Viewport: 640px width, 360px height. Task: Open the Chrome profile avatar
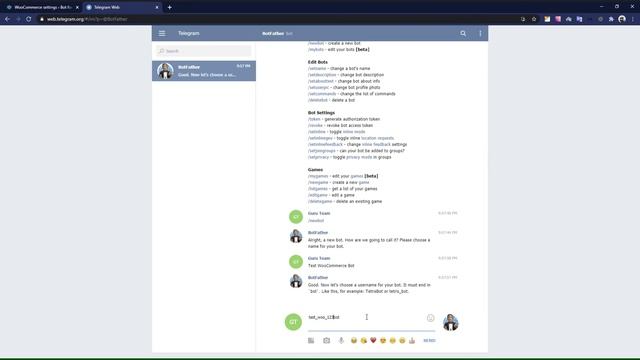(x=622, y=19)
